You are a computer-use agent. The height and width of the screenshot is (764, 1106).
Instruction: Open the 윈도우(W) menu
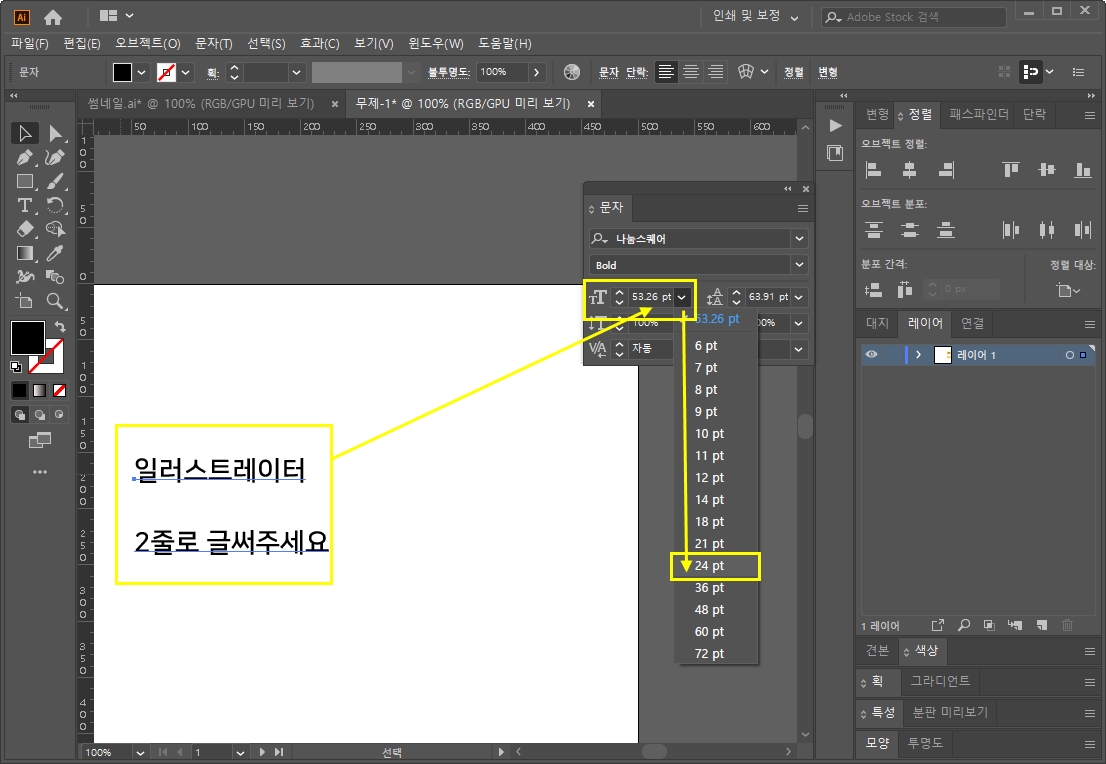(436, 44)
